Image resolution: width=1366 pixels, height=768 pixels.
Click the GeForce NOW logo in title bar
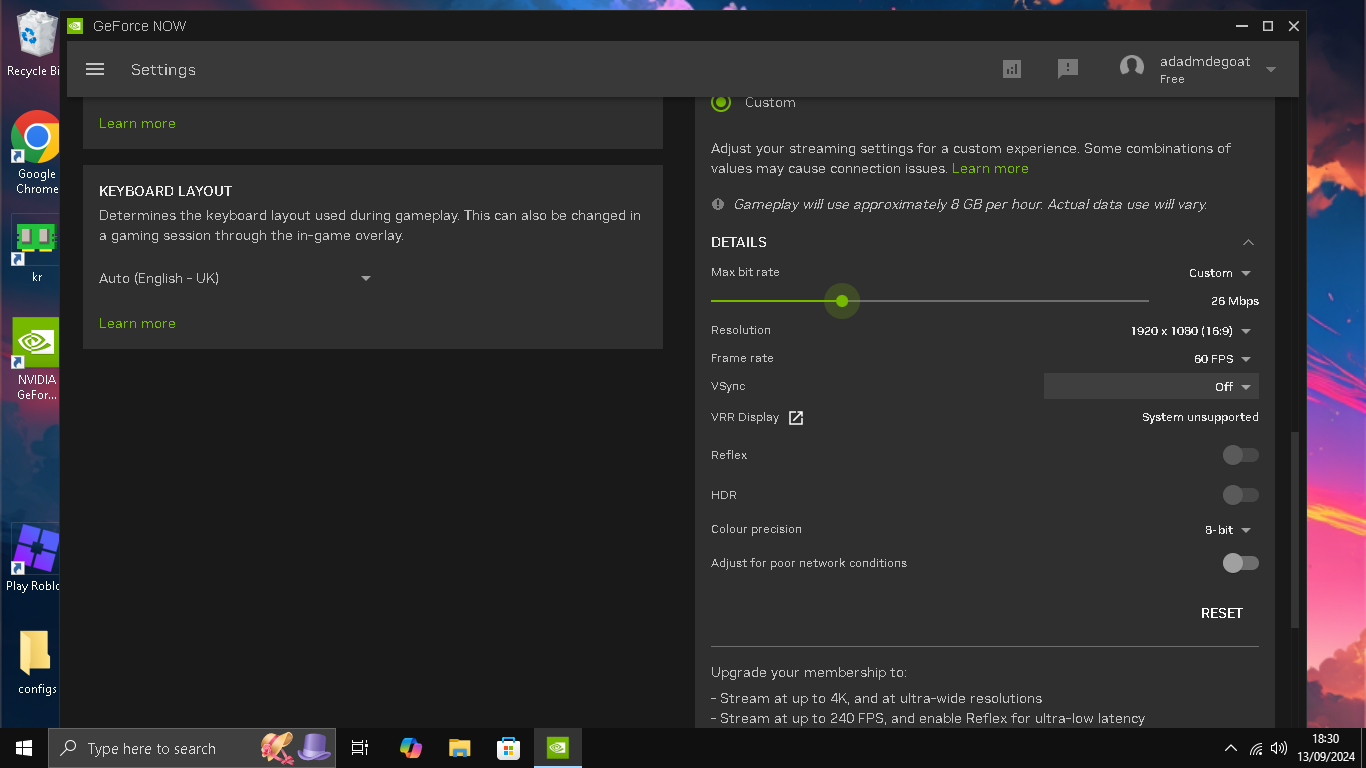point(75,26)
